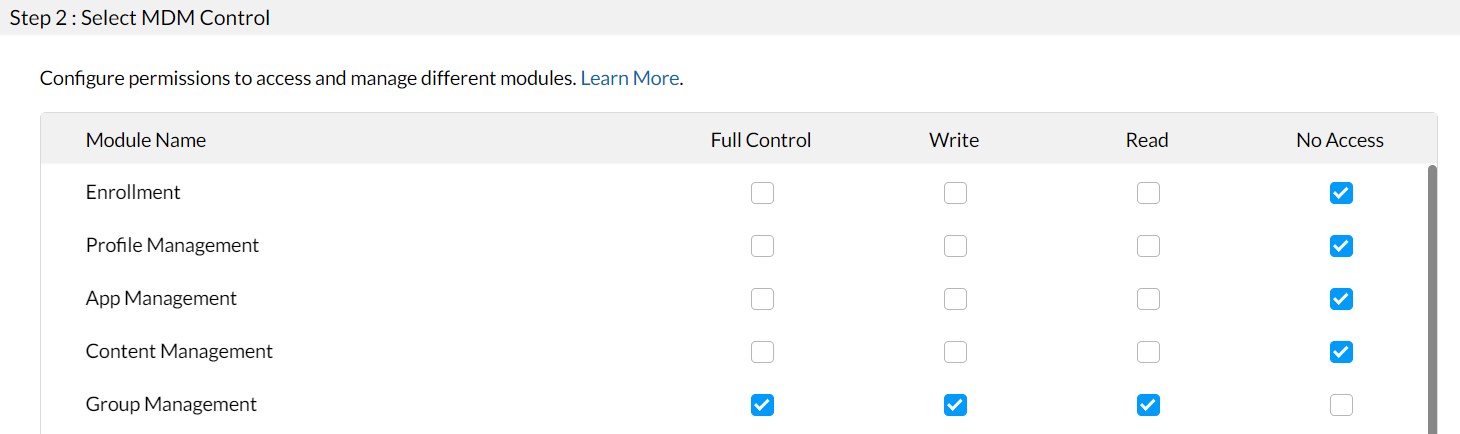This screenshot has height=434, width=1460.
Task: Open the Learn More link
Action: 629,78
